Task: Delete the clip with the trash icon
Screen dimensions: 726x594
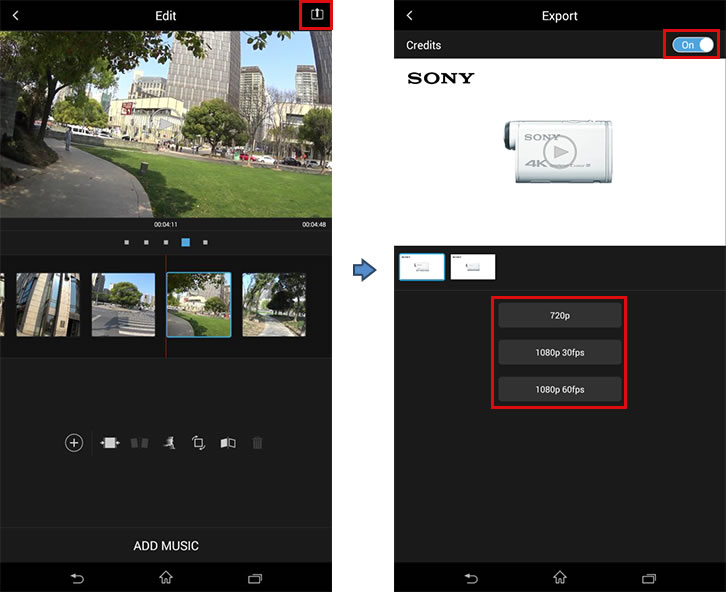Action: pyautogui.click(x=257, y=443)
